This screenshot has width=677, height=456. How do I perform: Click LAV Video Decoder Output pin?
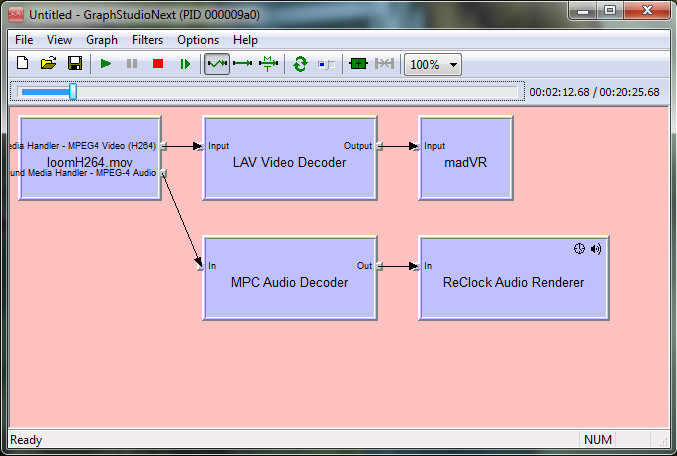pos(380,146)
